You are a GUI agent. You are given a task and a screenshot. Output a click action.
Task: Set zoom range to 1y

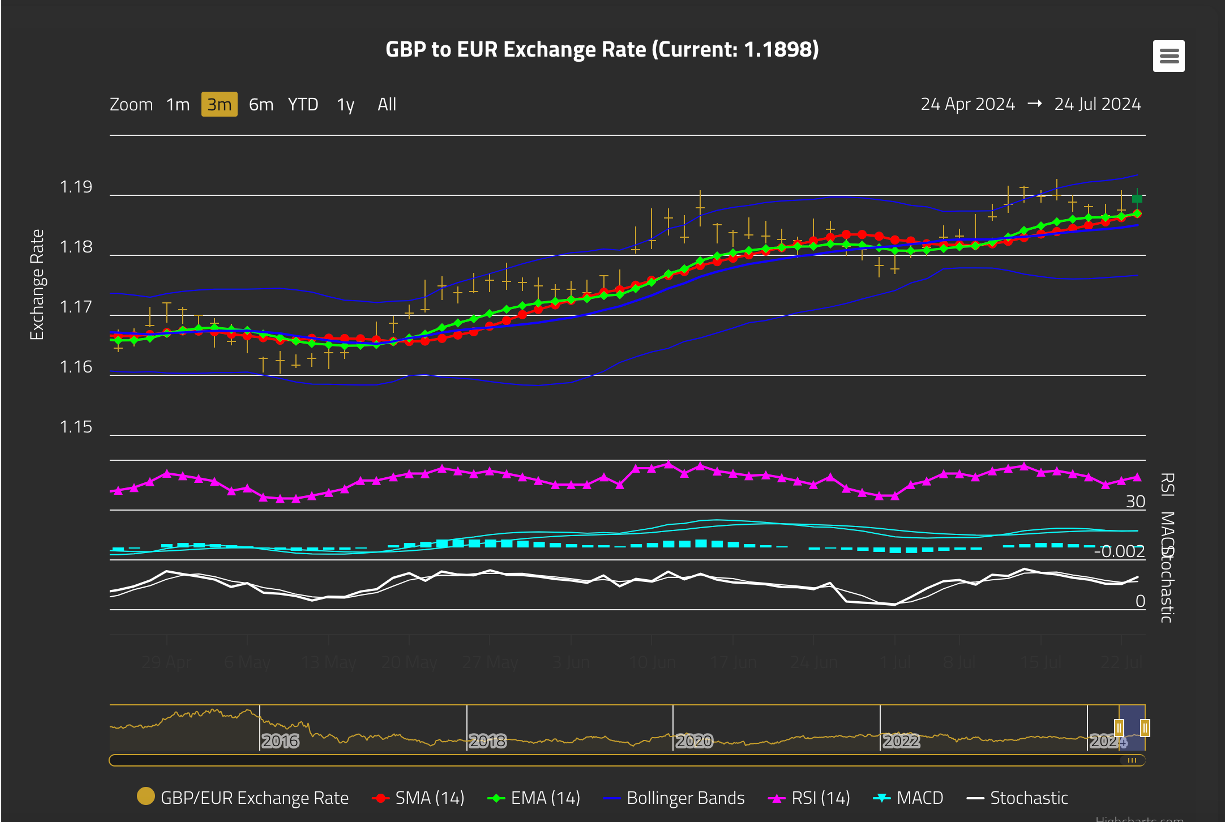[345, 104]
